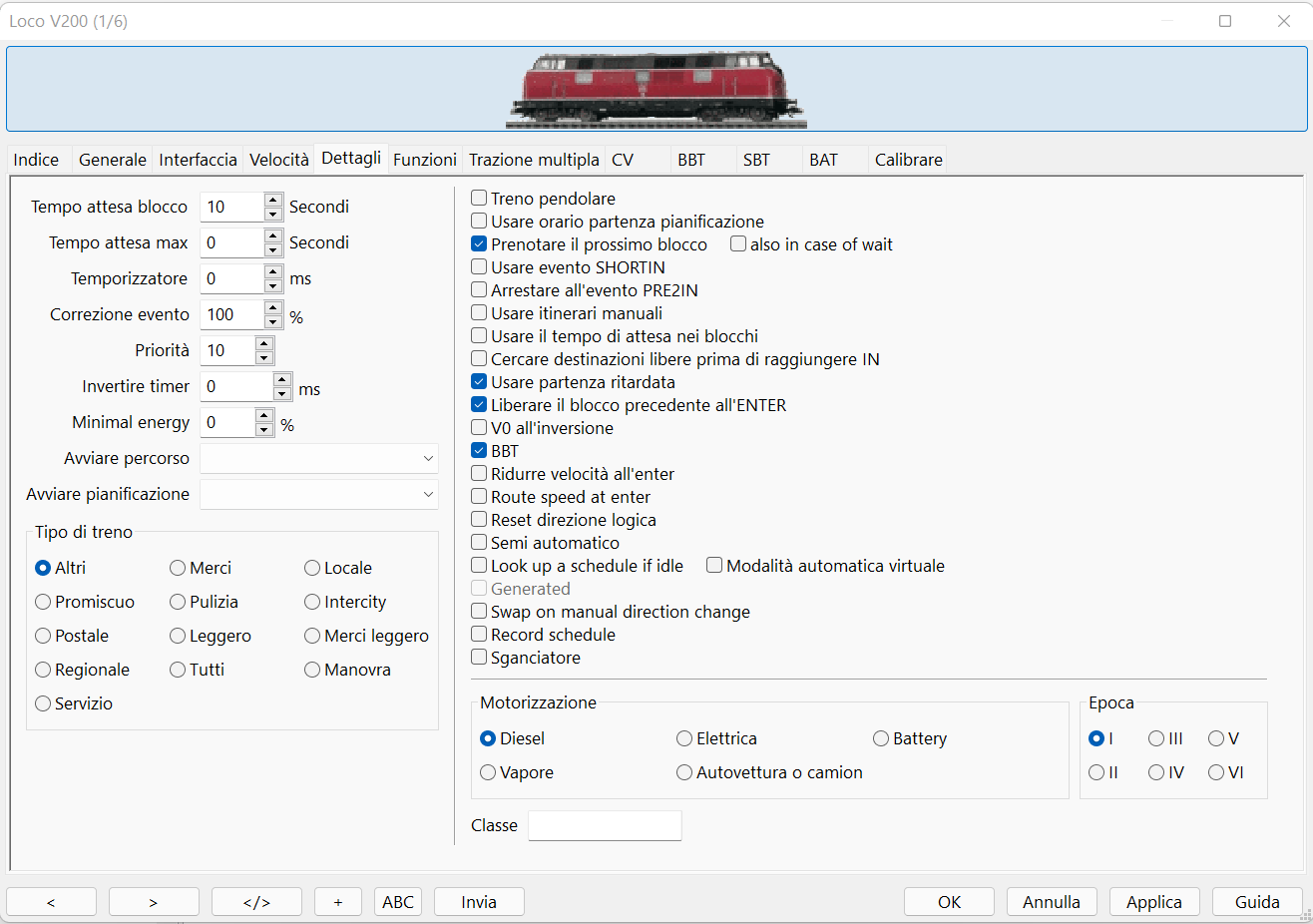Viewport: 1313px width, 924px height.
Task: Maximize the Loco V200 window
Action: click(x=1225, y=21)
